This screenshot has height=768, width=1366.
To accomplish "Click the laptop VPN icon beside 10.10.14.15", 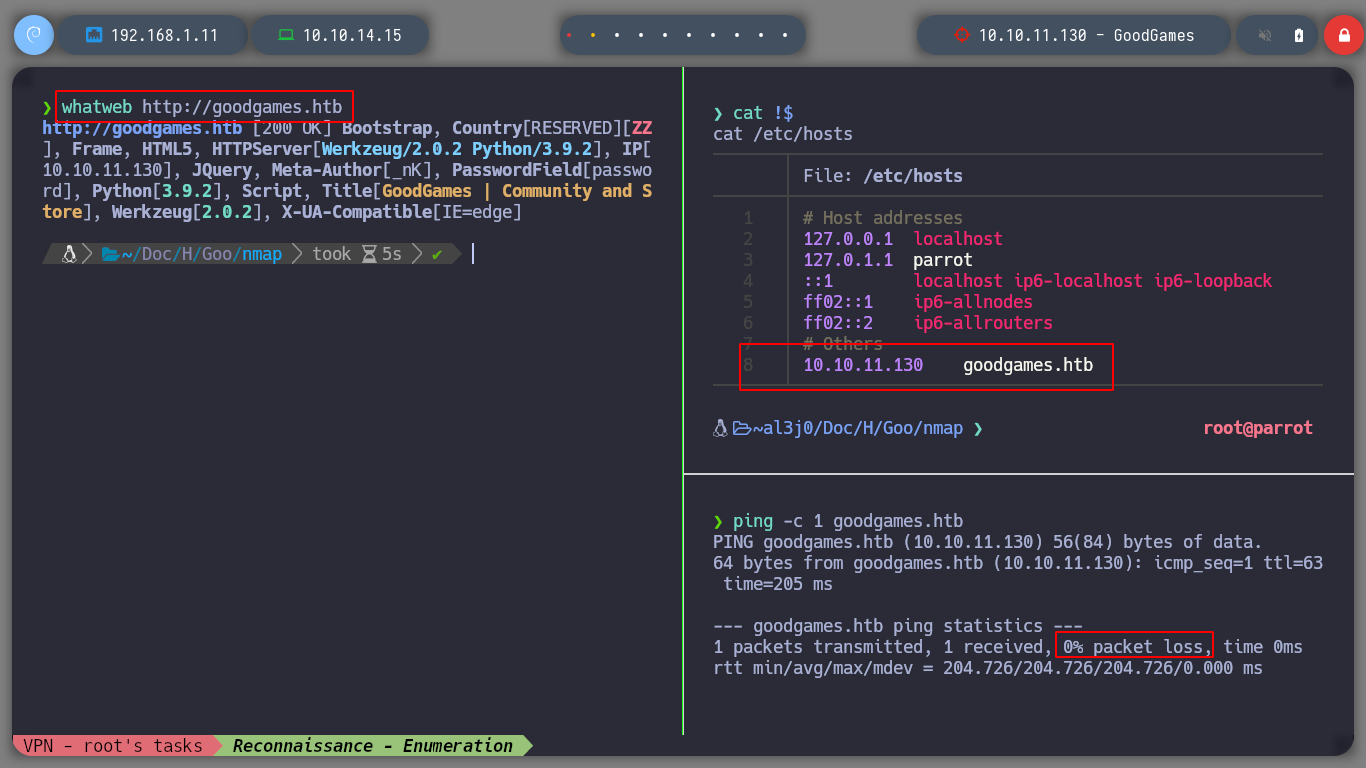I will 286,35.
